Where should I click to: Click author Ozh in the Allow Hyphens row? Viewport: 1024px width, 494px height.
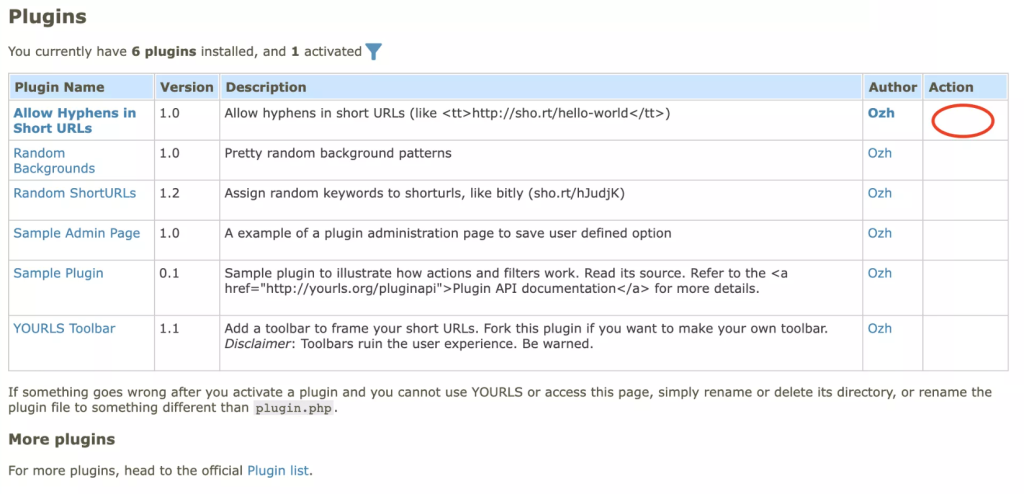pyautogui.click(x=881, y=113)
